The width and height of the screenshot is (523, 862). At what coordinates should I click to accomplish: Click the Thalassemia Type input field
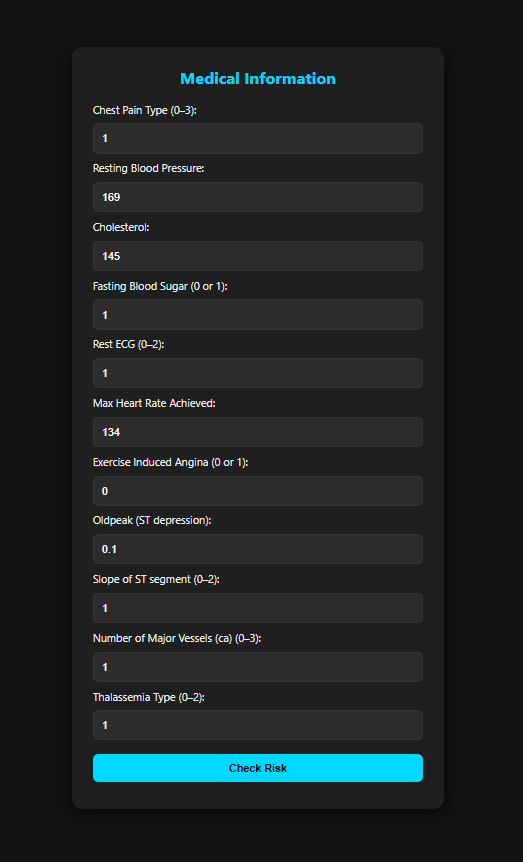click(257, 725)
